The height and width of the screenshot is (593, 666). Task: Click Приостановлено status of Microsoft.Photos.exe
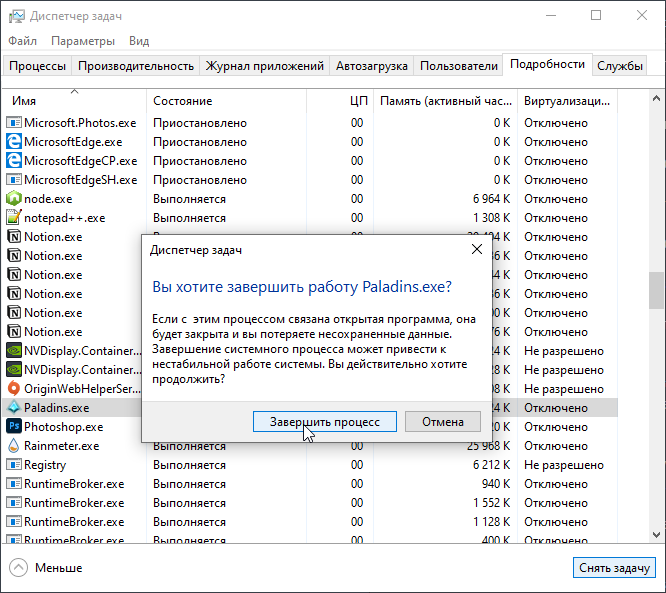pyautogui.click(x=200, y=123)
